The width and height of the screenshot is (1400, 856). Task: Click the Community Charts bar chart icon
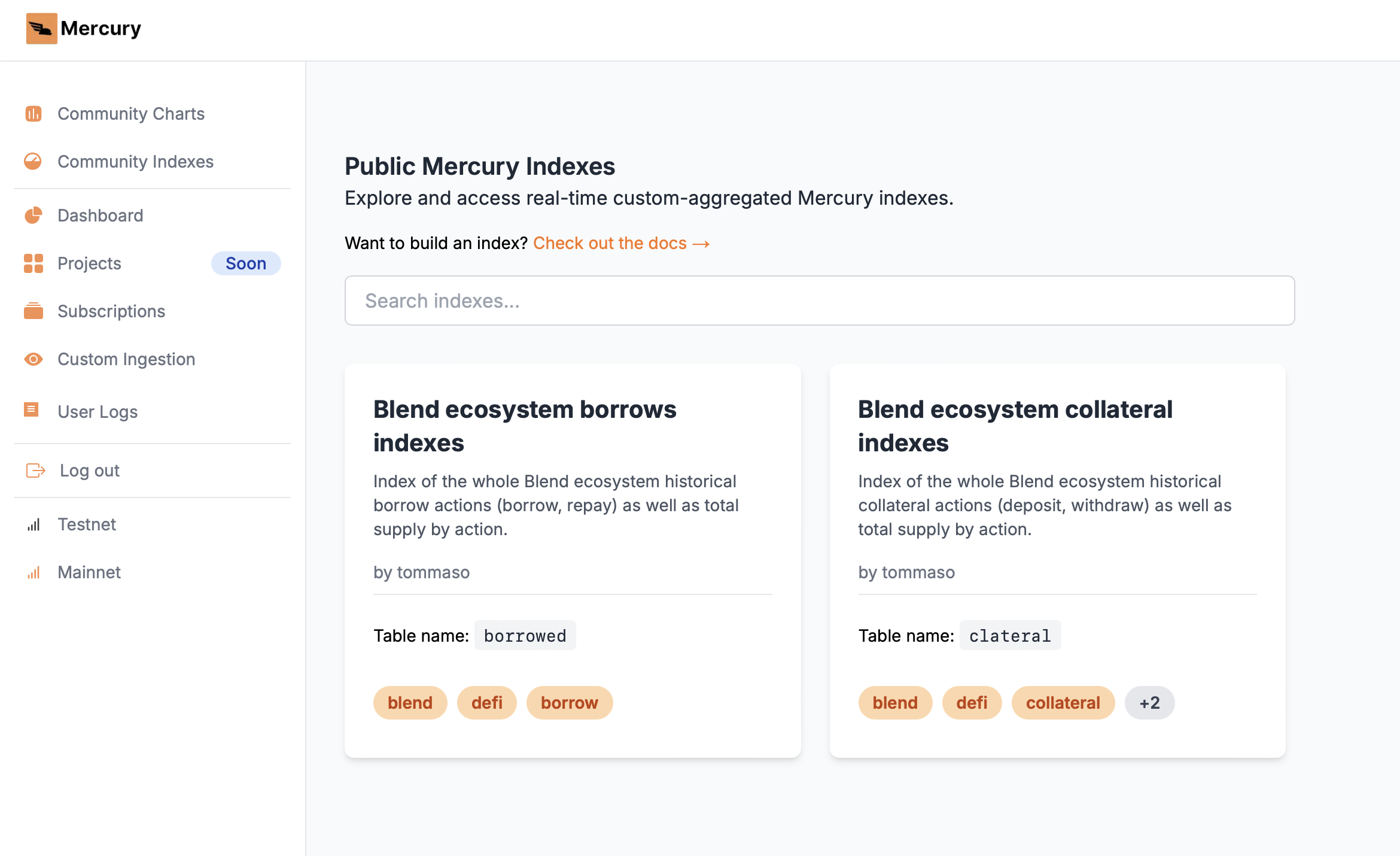click(34, 114)
